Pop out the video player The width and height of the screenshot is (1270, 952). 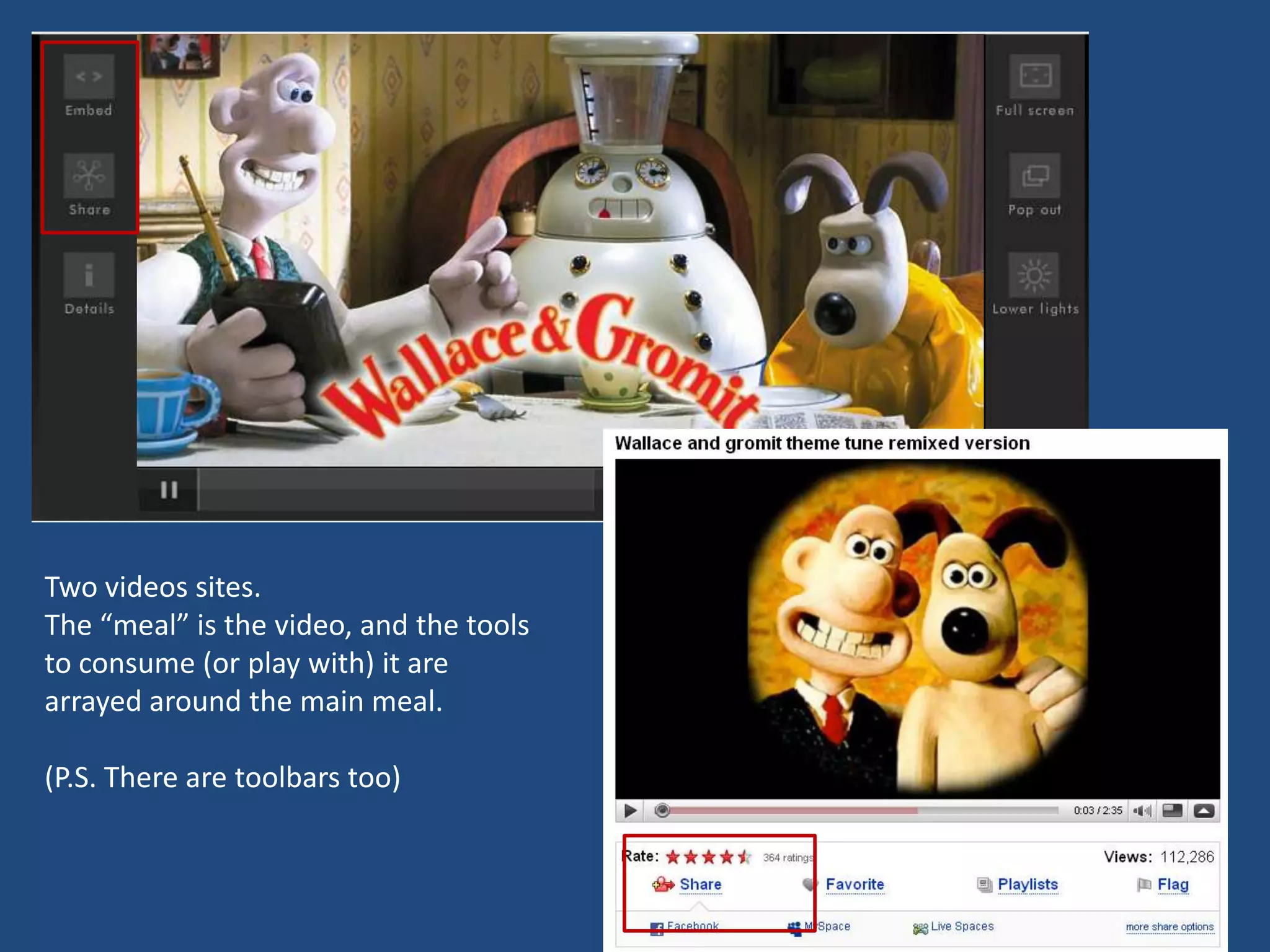1034,175
